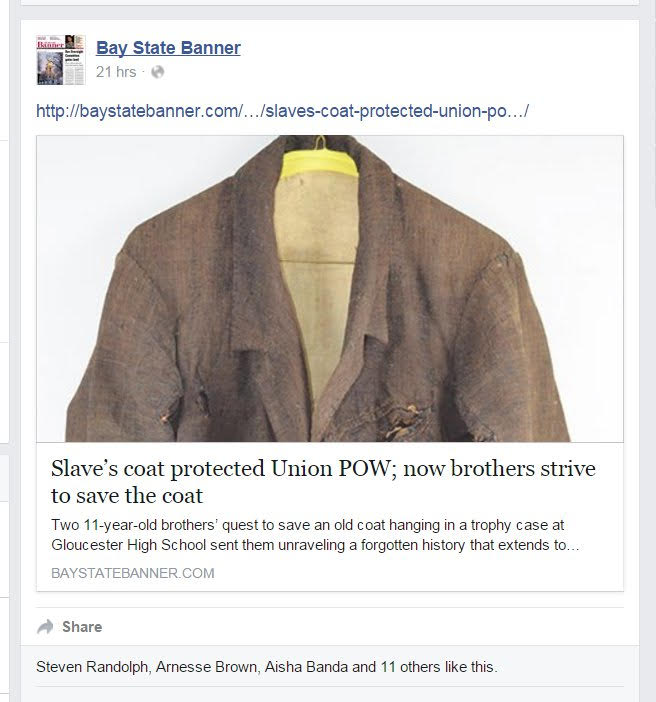Open the baystatebanner.com slaves-coat URL link

pos(283,111)
